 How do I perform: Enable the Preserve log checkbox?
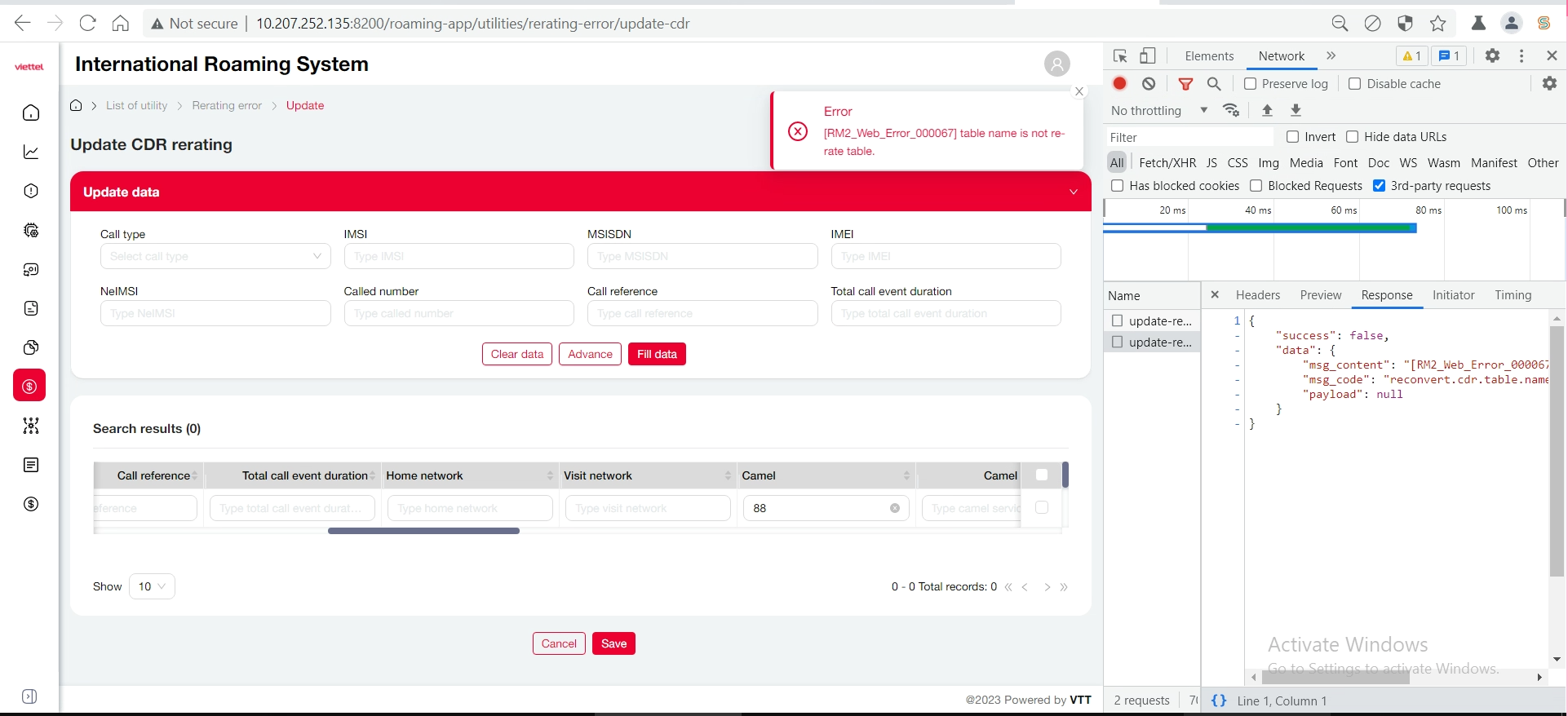click(1250, 83)
